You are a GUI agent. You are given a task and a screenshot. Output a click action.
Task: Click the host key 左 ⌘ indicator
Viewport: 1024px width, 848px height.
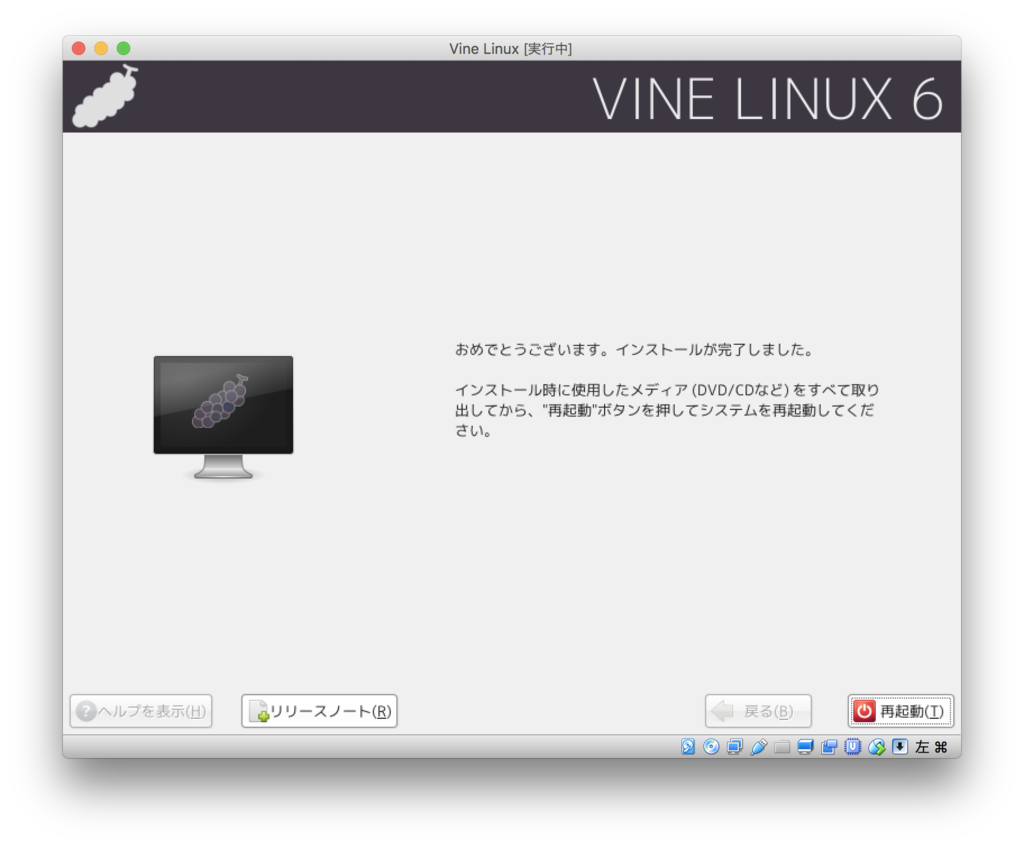[x=931, y=747]
